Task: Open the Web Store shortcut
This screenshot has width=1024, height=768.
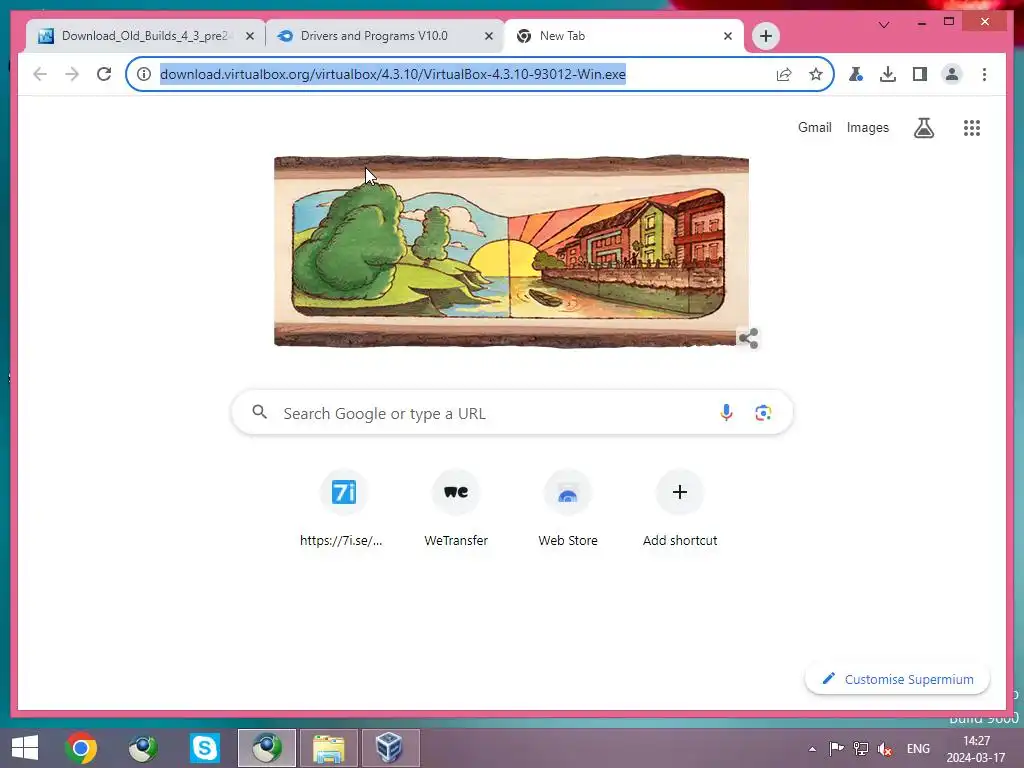Action: 568,508
